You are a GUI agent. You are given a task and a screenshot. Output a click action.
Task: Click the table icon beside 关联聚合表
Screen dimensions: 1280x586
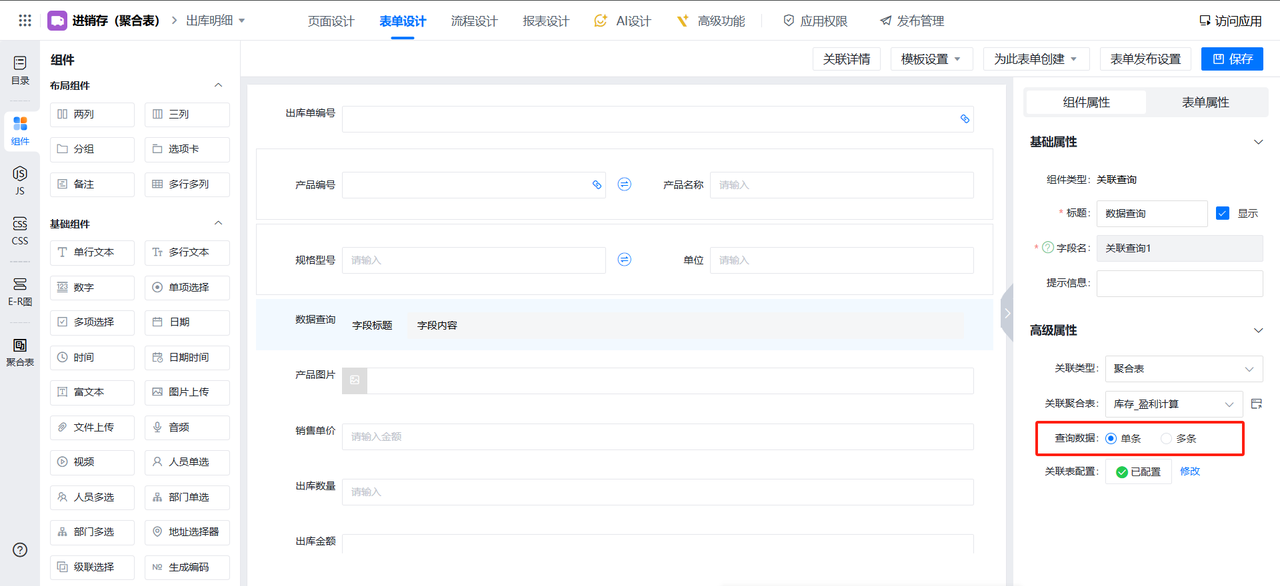point(1256,404)
